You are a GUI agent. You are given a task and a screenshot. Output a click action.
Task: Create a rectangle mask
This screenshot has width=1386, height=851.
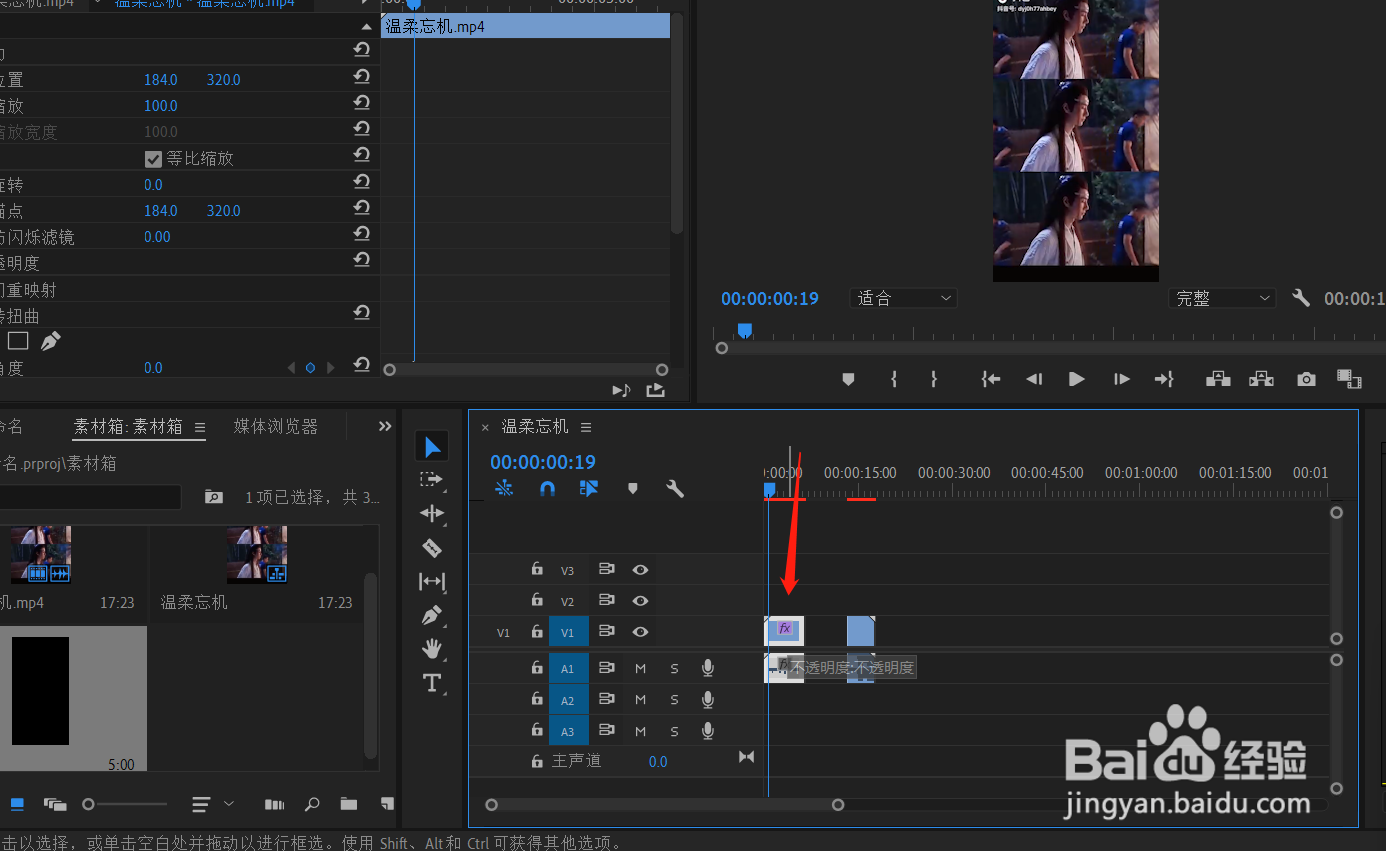18,341
